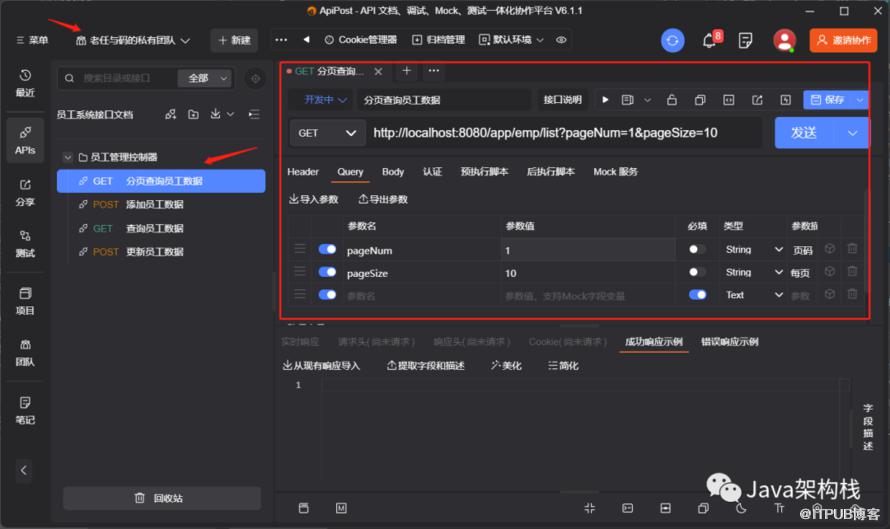Click the share export icon in request toolbar
Screen dimensions: 890x529
click(757, 100)
